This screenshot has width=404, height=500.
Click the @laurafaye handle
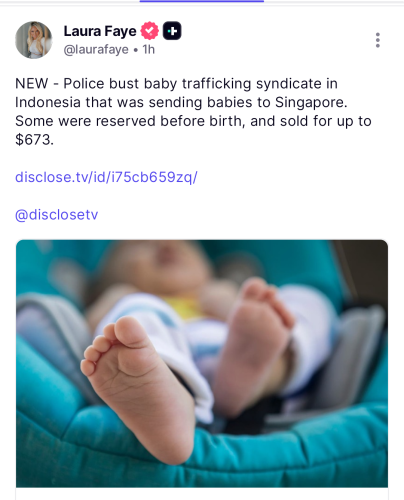[96, 49]
